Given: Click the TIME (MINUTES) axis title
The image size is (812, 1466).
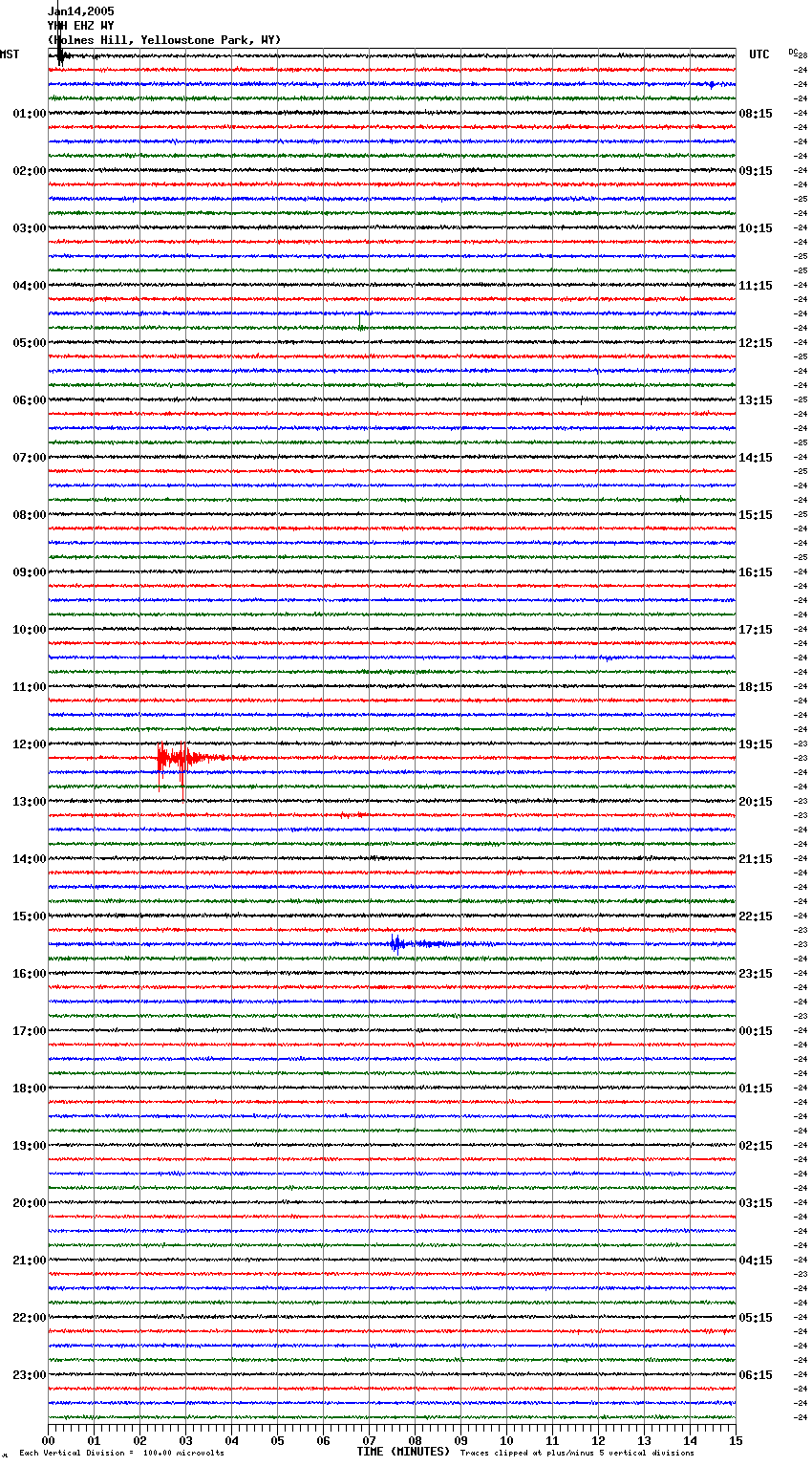Looking at the screenshot, I should click(x=403, y=1452).
